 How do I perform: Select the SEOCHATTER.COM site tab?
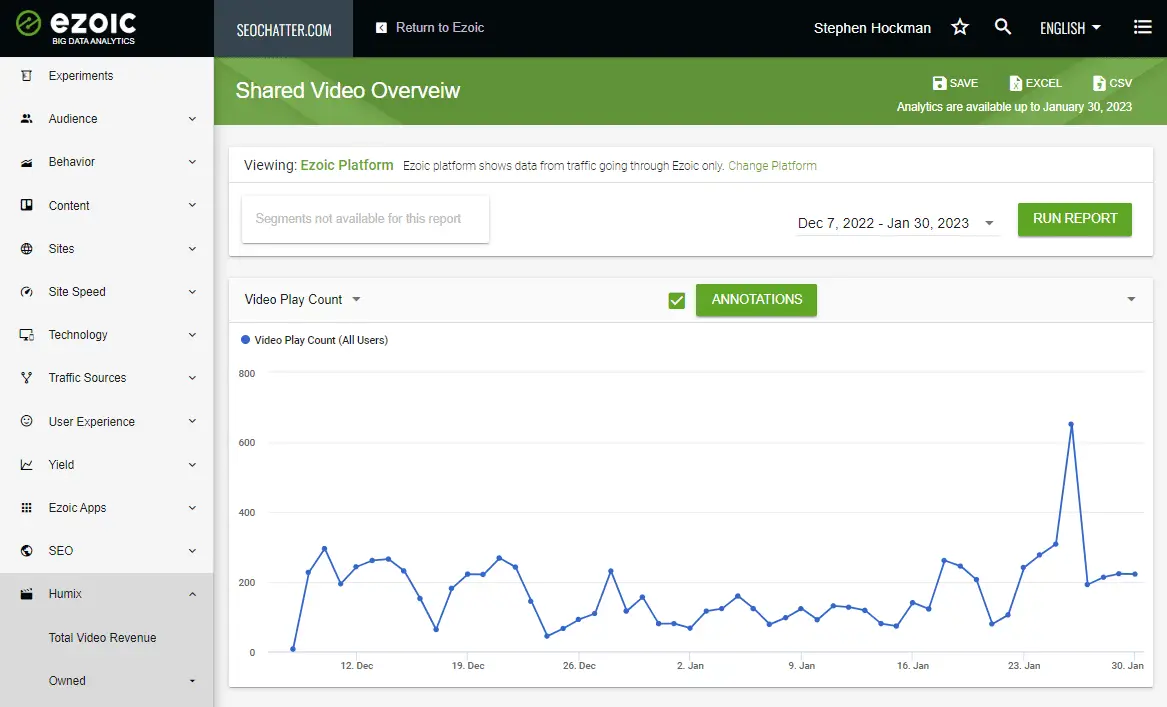[x=284, y=28]
